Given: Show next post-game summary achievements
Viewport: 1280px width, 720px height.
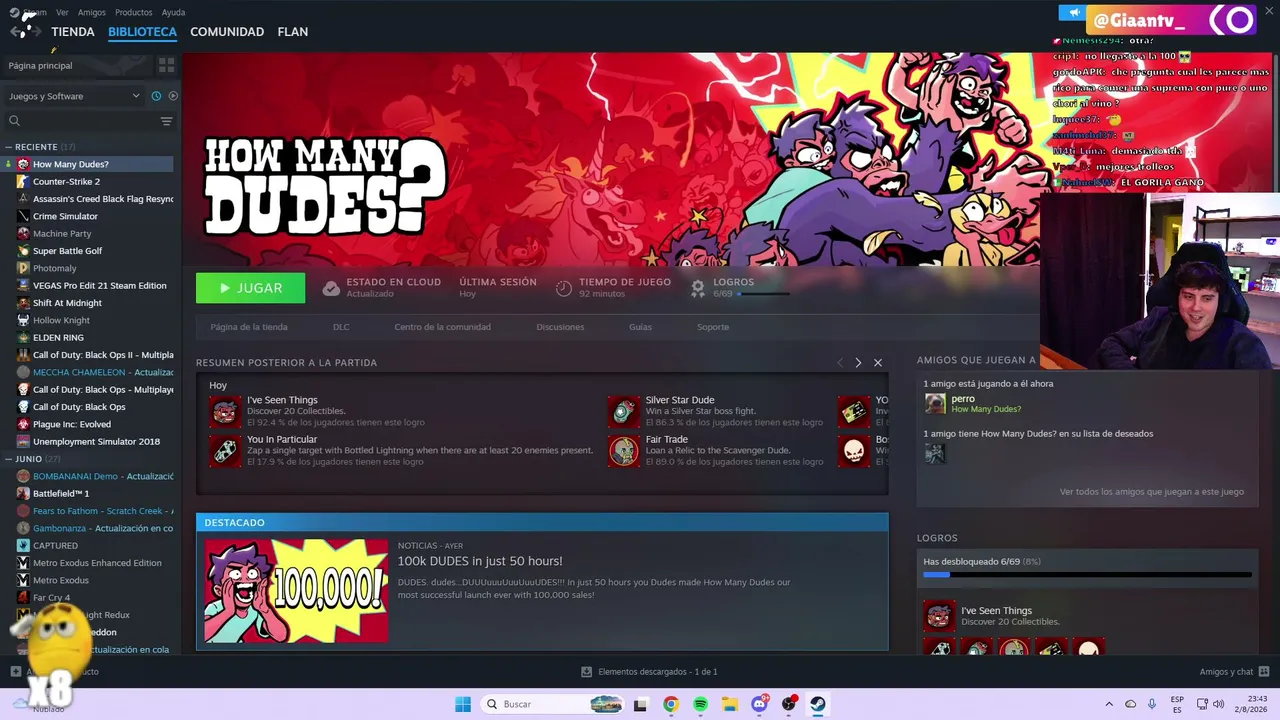Looking at the screenshot, I should [x=858, y=362].
